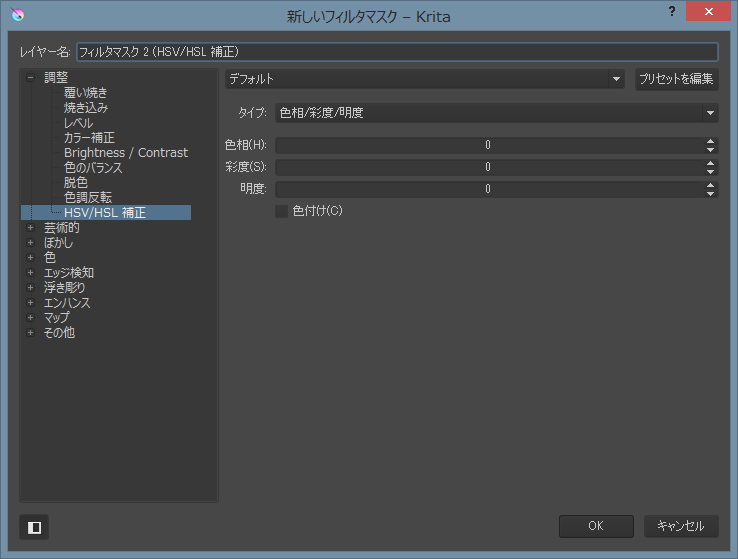
Task: Click the 芸術的 category label
Action: point(62,228)
